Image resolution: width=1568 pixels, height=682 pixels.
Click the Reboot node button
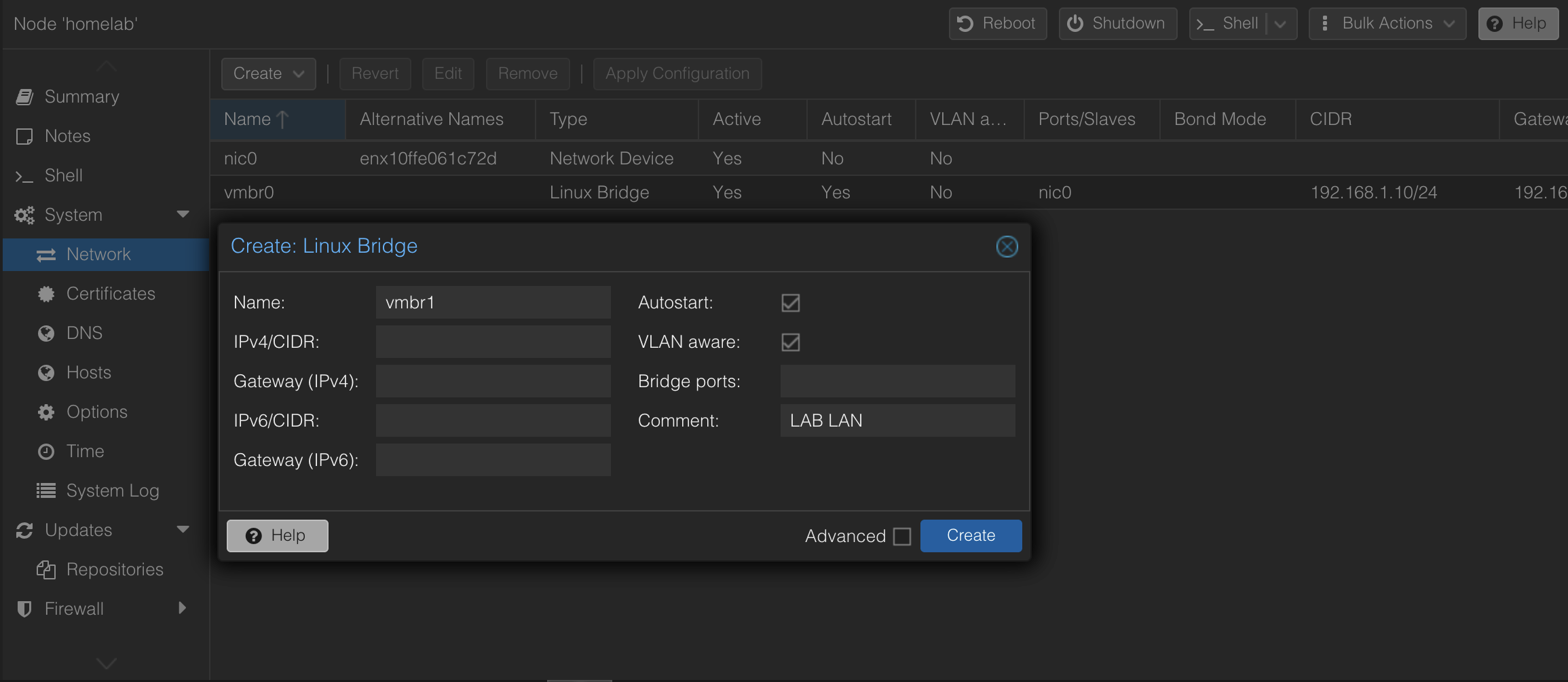click(997, 24)
